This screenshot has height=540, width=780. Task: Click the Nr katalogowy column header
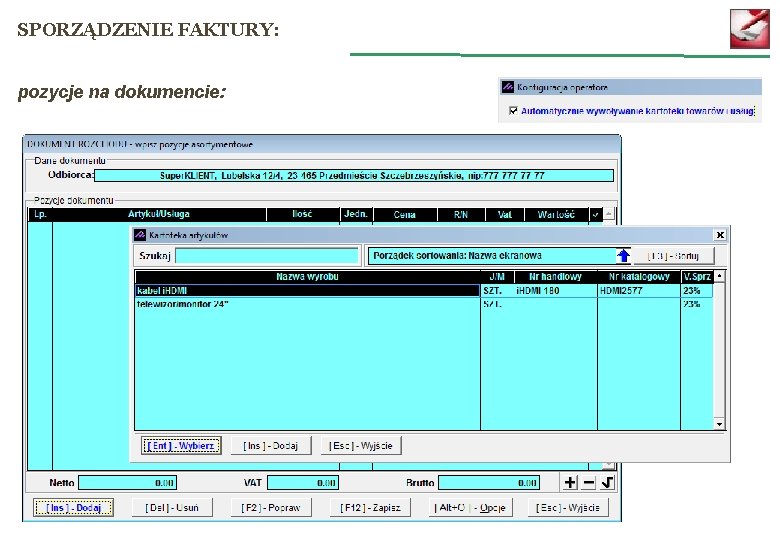639,276
